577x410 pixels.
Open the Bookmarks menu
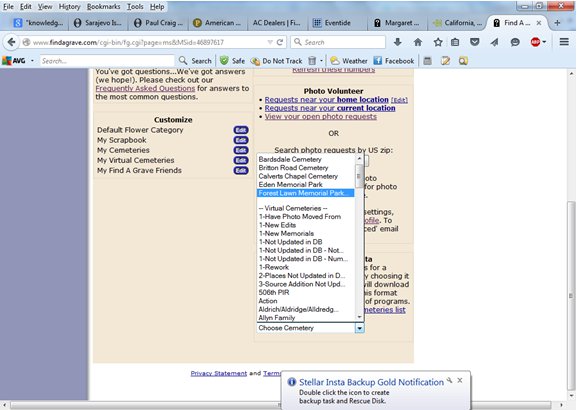point(103,7)
